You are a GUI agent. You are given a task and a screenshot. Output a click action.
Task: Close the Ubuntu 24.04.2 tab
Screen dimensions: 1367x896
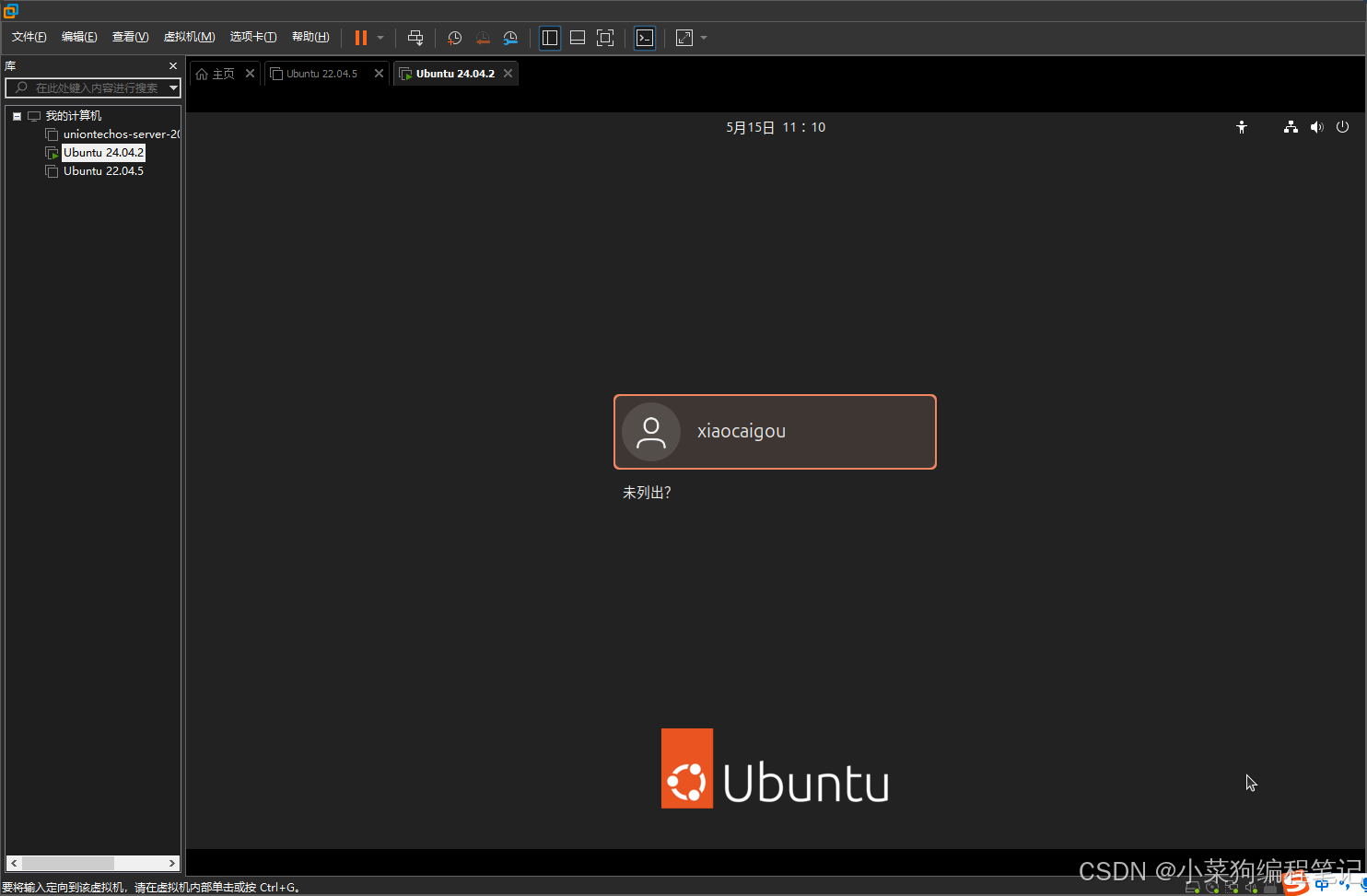click(508, 74)
